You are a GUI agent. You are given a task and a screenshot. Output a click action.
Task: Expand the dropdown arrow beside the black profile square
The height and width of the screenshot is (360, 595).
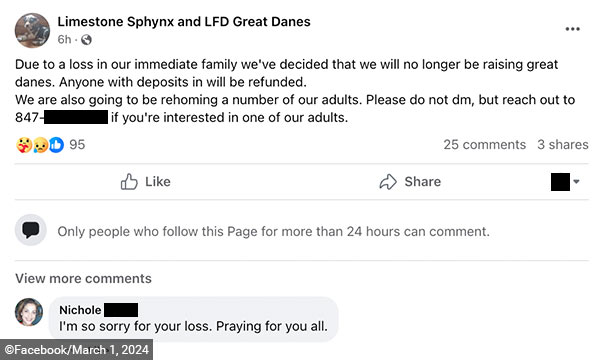576,182
